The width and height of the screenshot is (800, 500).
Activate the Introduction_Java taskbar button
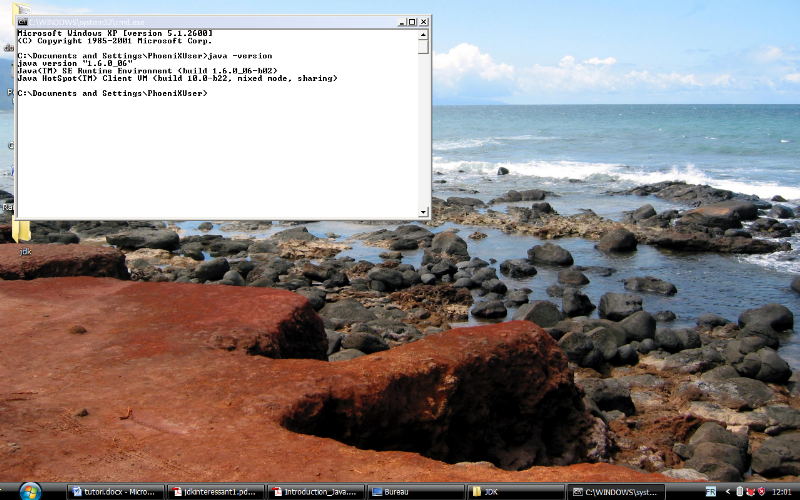click(x=316, y=492)
